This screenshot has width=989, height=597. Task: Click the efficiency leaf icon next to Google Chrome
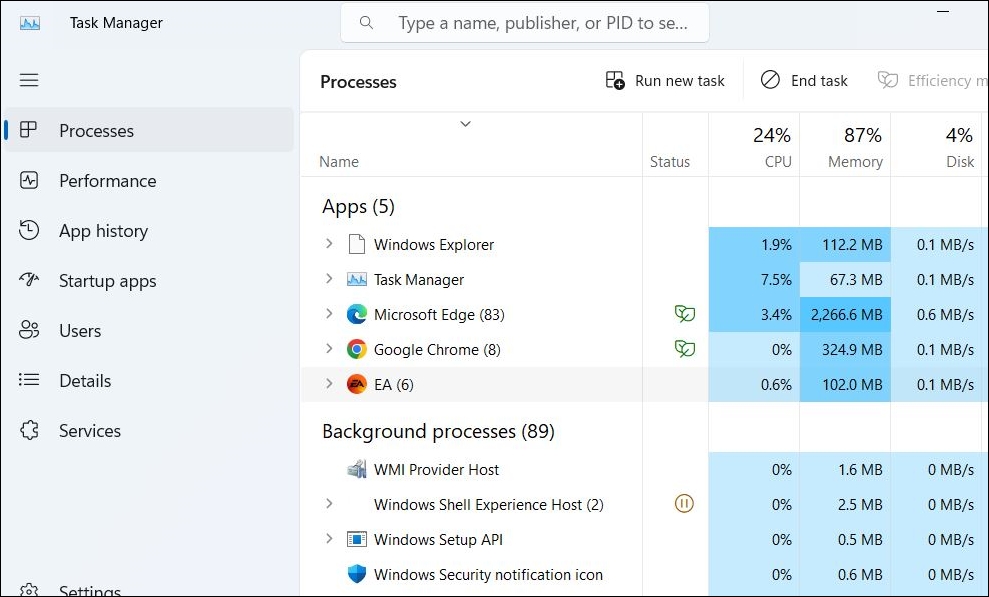(x=685, y=349)
